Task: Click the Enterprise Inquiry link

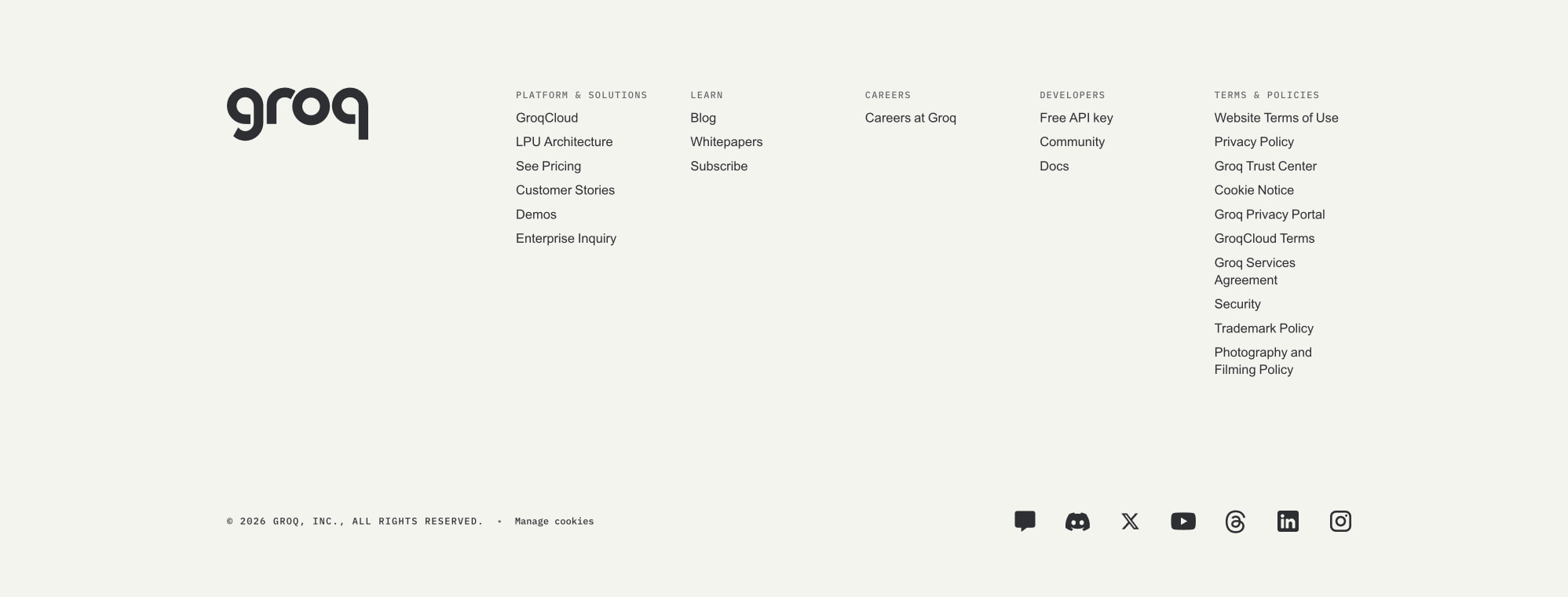Action: click(566, 239)
